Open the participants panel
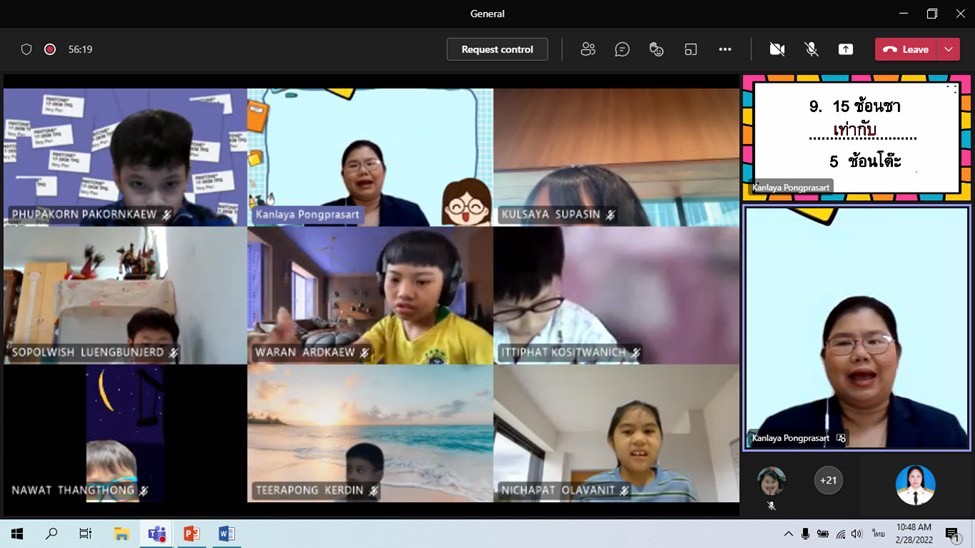The image size is (975, 548). 588,49
